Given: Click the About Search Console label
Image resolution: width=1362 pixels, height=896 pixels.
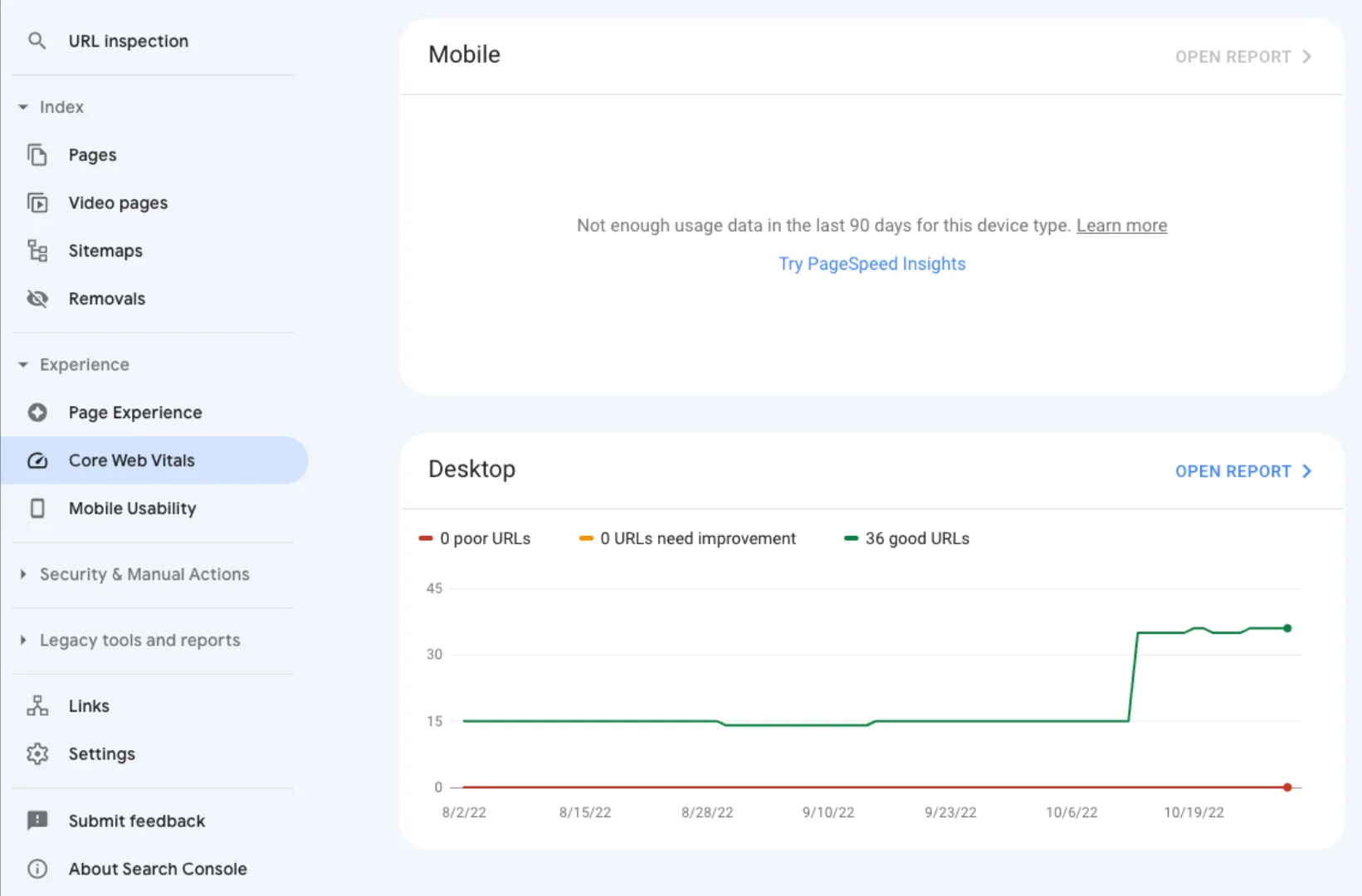Looking at the screenshot, I should pyautogui.click(x=158, y=869).
